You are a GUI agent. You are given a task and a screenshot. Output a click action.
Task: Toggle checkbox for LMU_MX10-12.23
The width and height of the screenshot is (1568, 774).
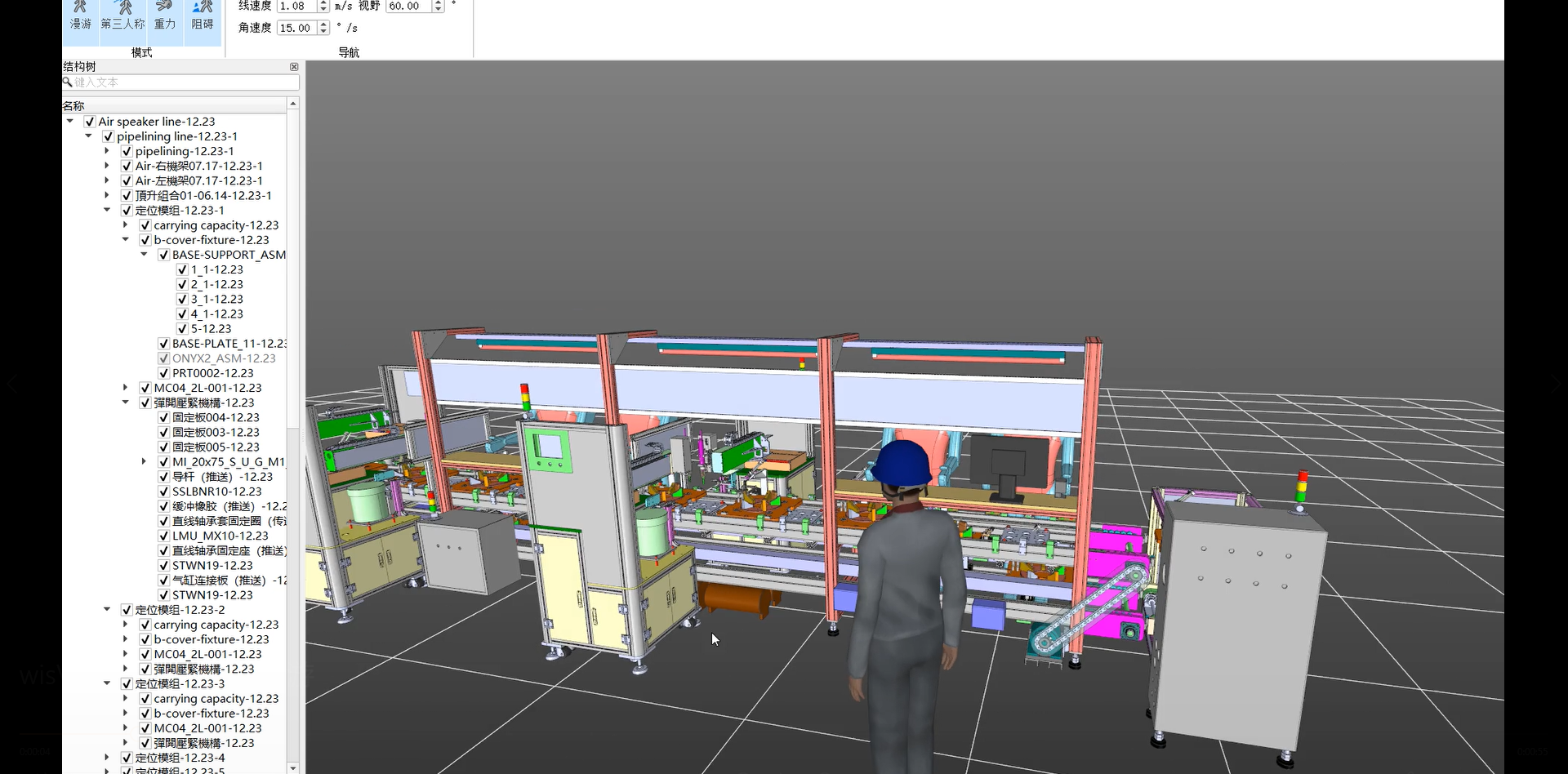(x=163, y=536)
